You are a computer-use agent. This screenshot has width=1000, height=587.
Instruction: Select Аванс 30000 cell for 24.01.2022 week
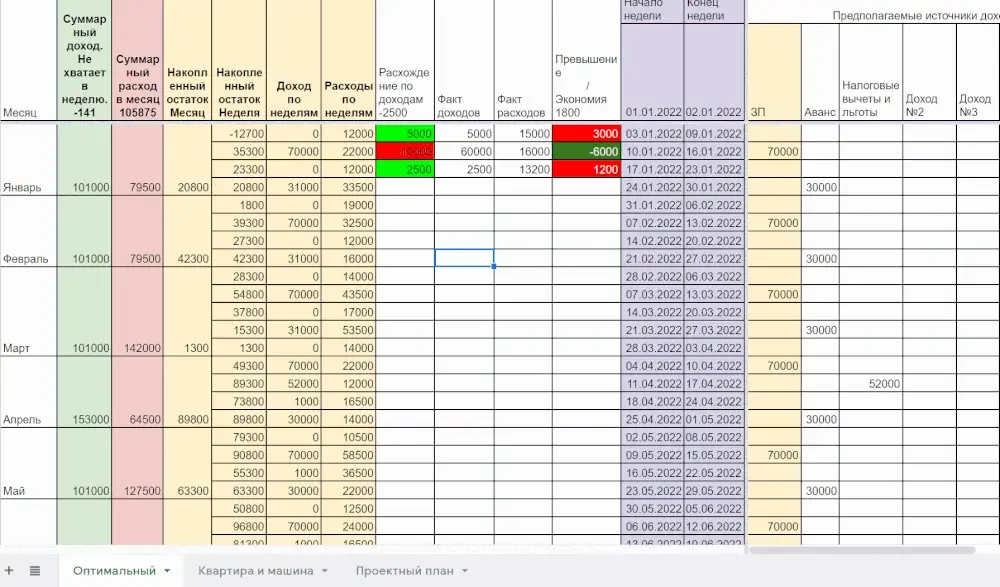820,187
